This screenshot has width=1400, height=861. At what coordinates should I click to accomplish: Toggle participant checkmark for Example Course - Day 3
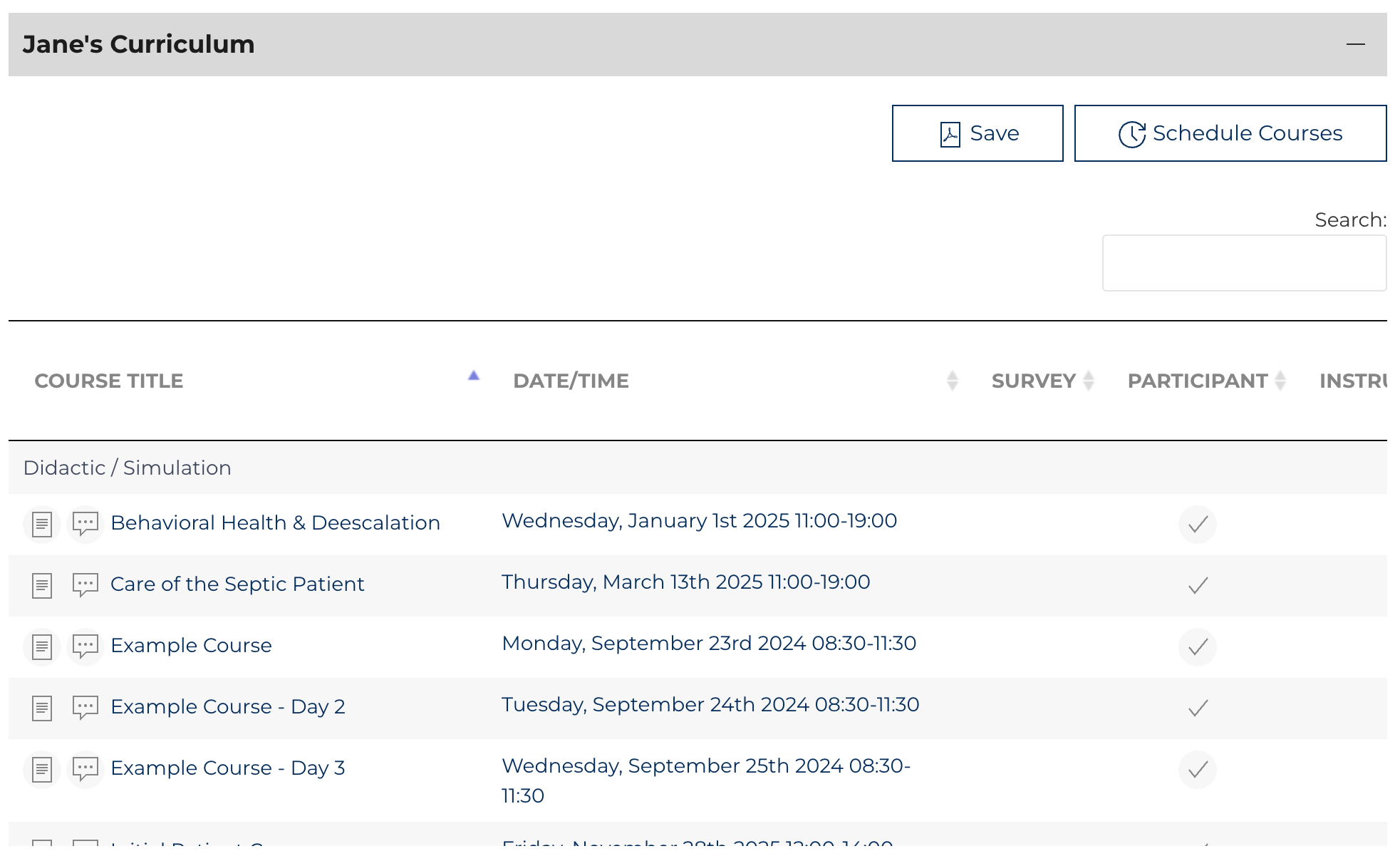click(1198, 770)
